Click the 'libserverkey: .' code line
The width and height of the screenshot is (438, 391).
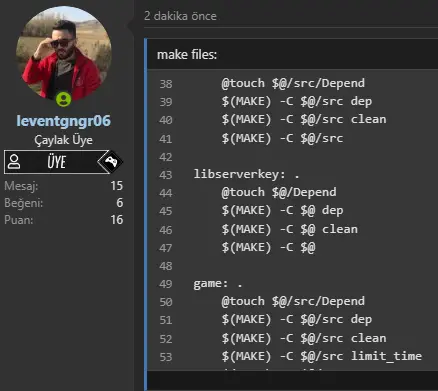(247, 174)
